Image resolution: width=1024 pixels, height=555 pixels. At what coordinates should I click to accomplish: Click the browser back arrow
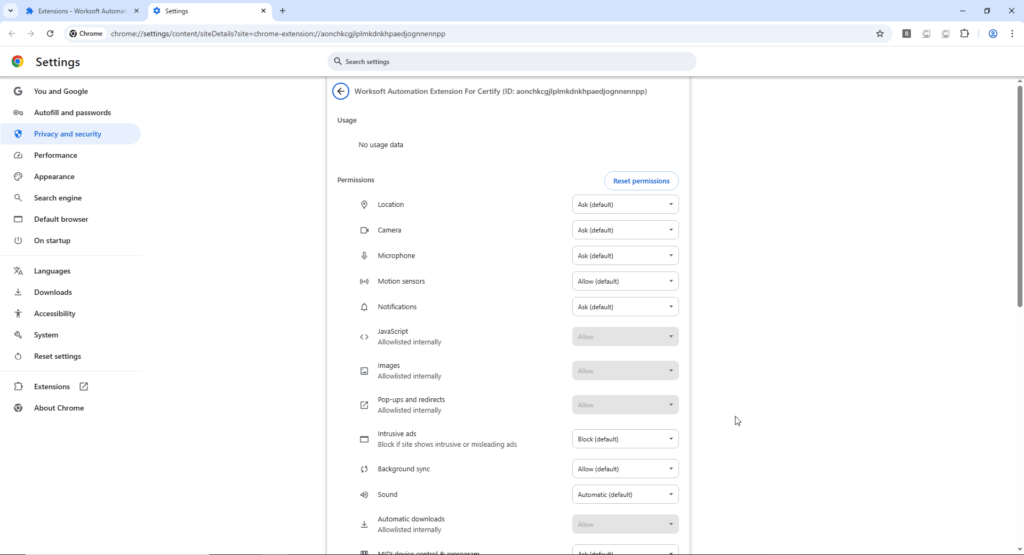point(12,33)
